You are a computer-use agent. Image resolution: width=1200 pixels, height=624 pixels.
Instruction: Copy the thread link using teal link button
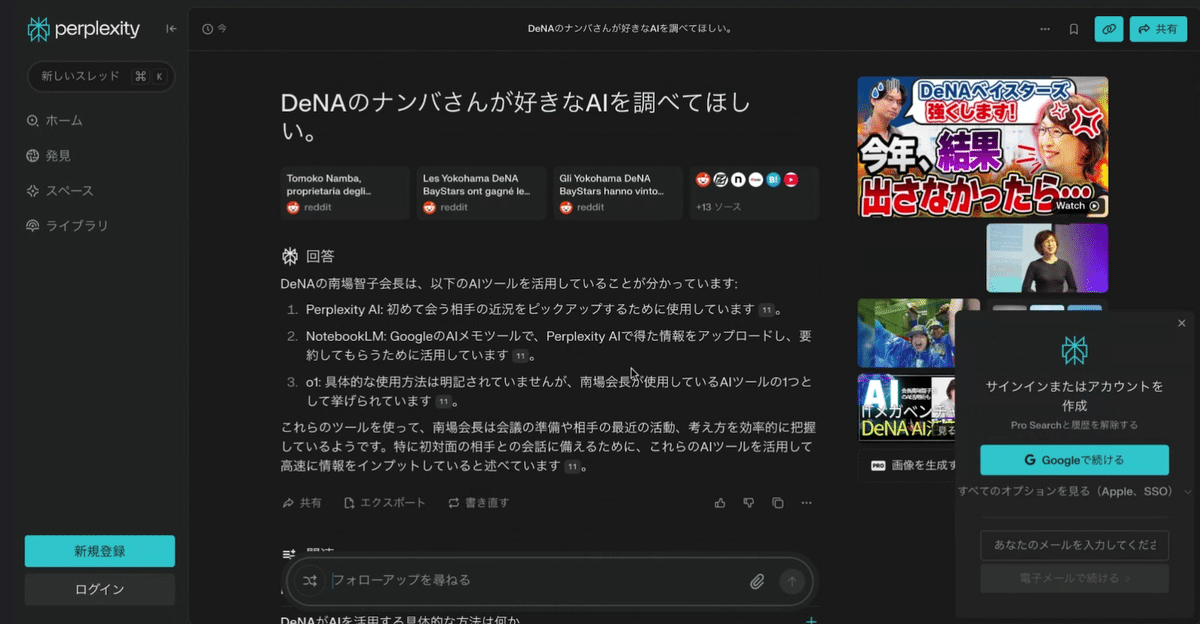pos(1109,29)
